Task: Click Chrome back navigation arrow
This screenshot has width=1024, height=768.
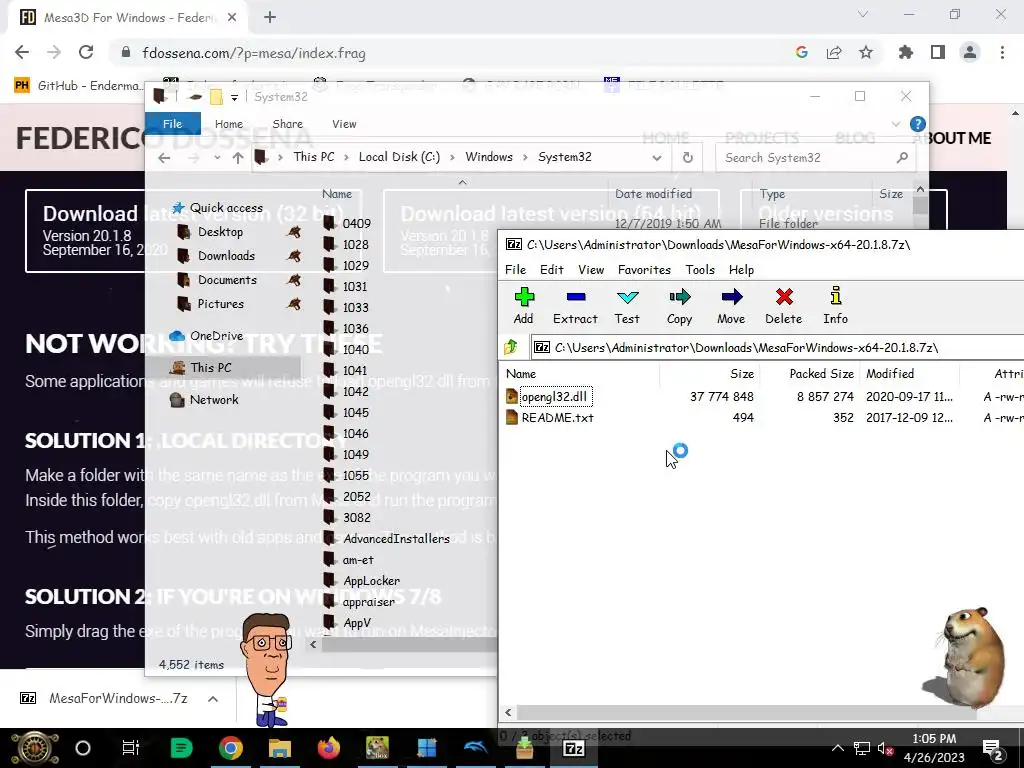Action: [22, 52]
